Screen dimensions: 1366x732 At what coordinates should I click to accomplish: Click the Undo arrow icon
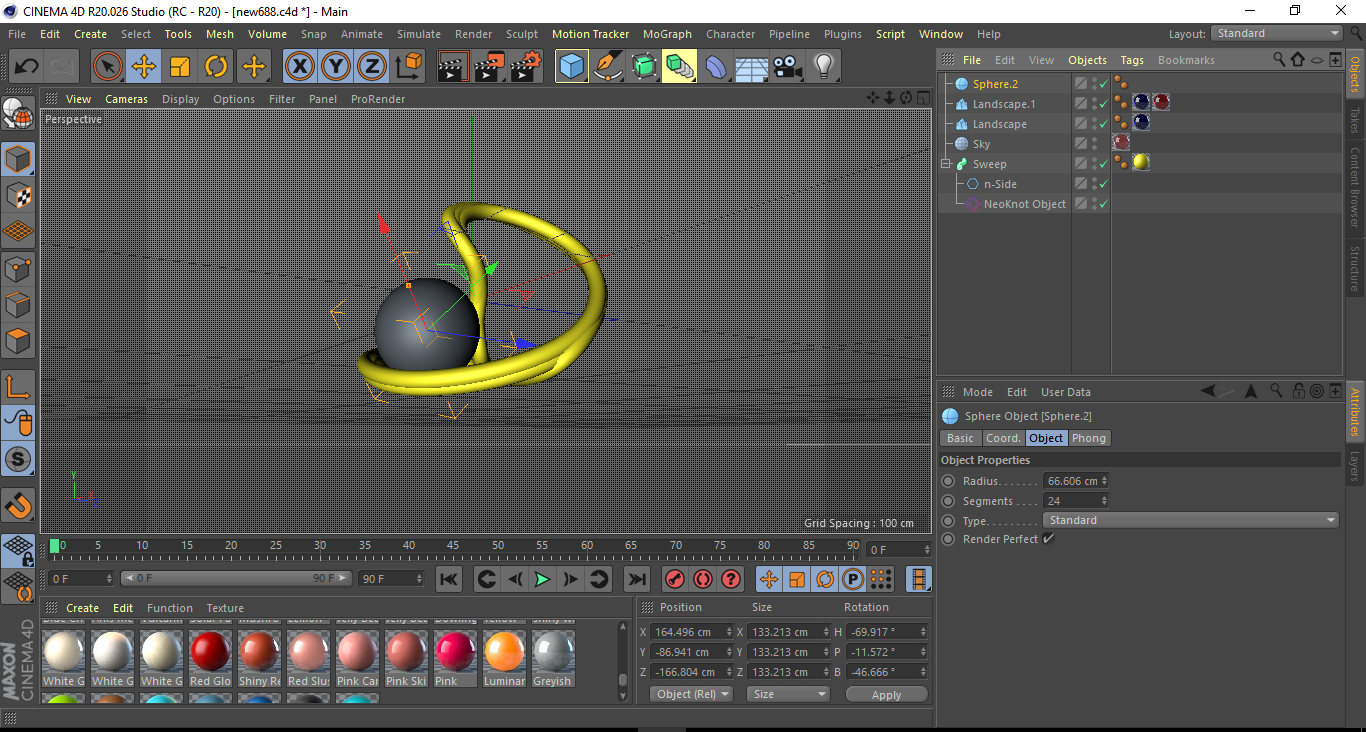(x=27, y=67)
